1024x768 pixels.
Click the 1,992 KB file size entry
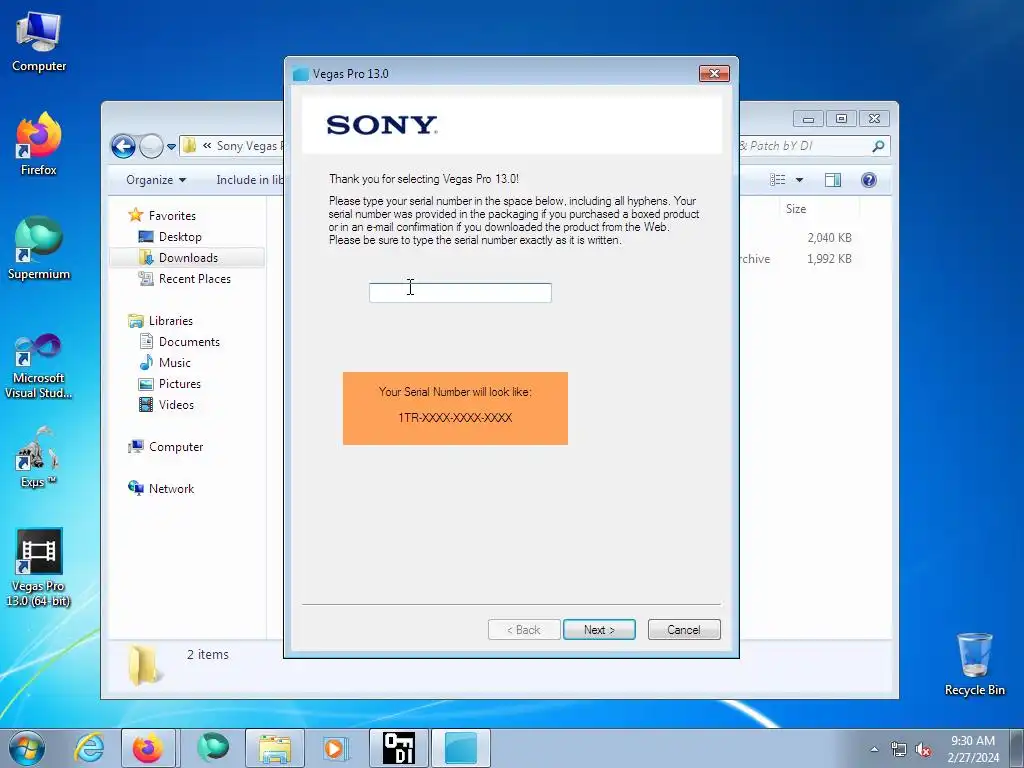[x=829, y=259]
